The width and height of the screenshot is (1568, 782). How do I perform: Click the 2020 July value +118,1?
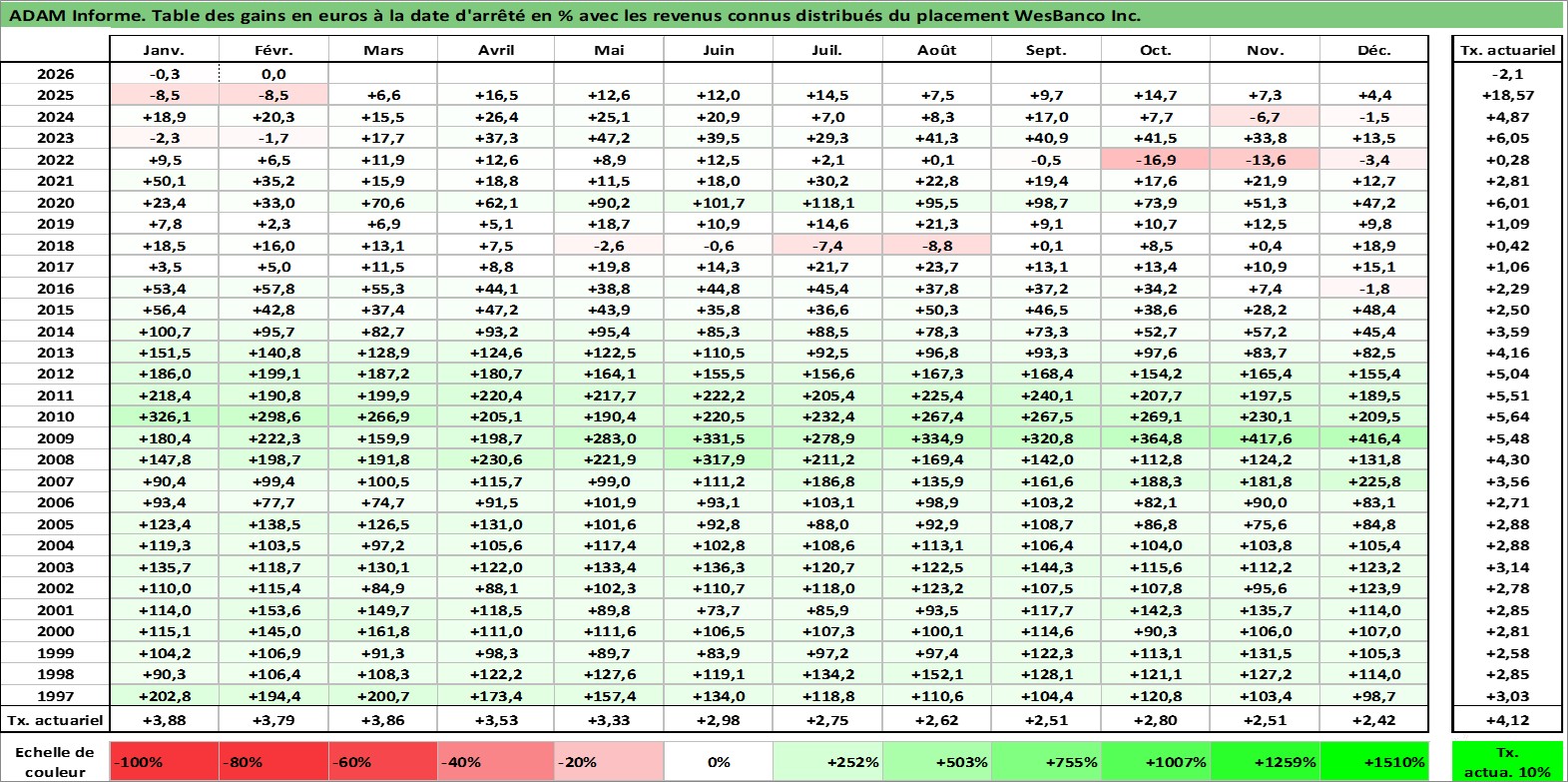(x=827, y=203)
